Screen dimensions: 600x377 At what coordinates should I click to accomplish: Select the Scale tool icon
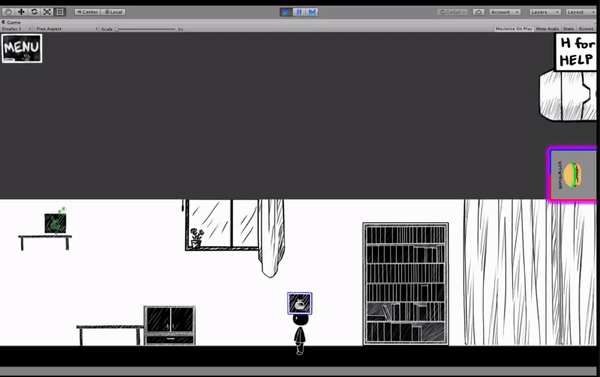[x=47, y=12]
